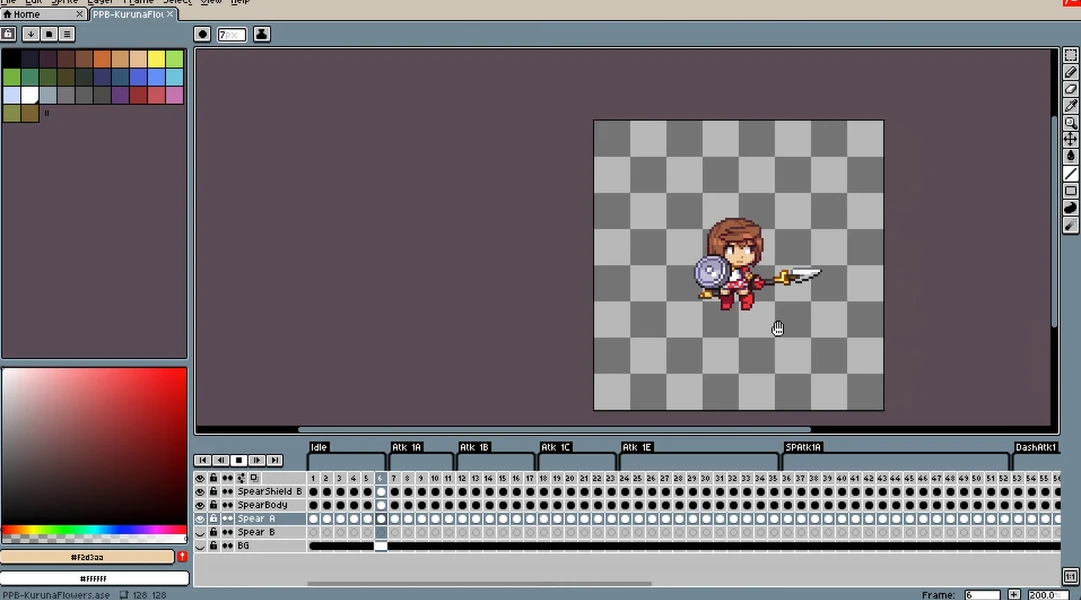1081x600 pixels.
Task: Select the Rectangular Marquee tool
Action: point(1070,56)
